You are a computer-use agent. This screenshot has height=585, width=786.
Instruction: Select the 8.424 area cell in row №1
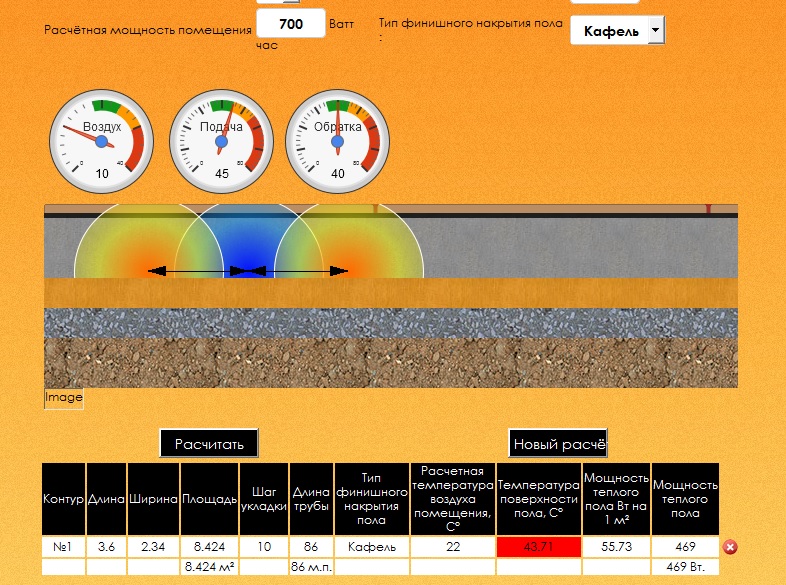[210, 547]
